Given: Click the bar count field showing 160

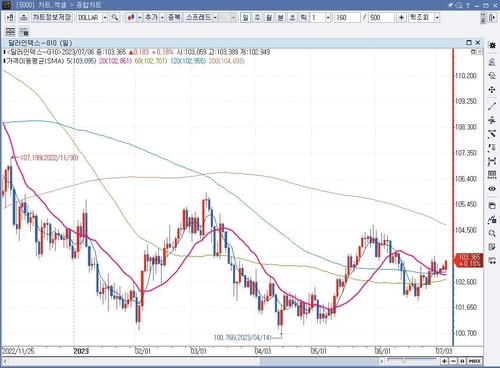Looking at the screenshot, I should 347,17.
